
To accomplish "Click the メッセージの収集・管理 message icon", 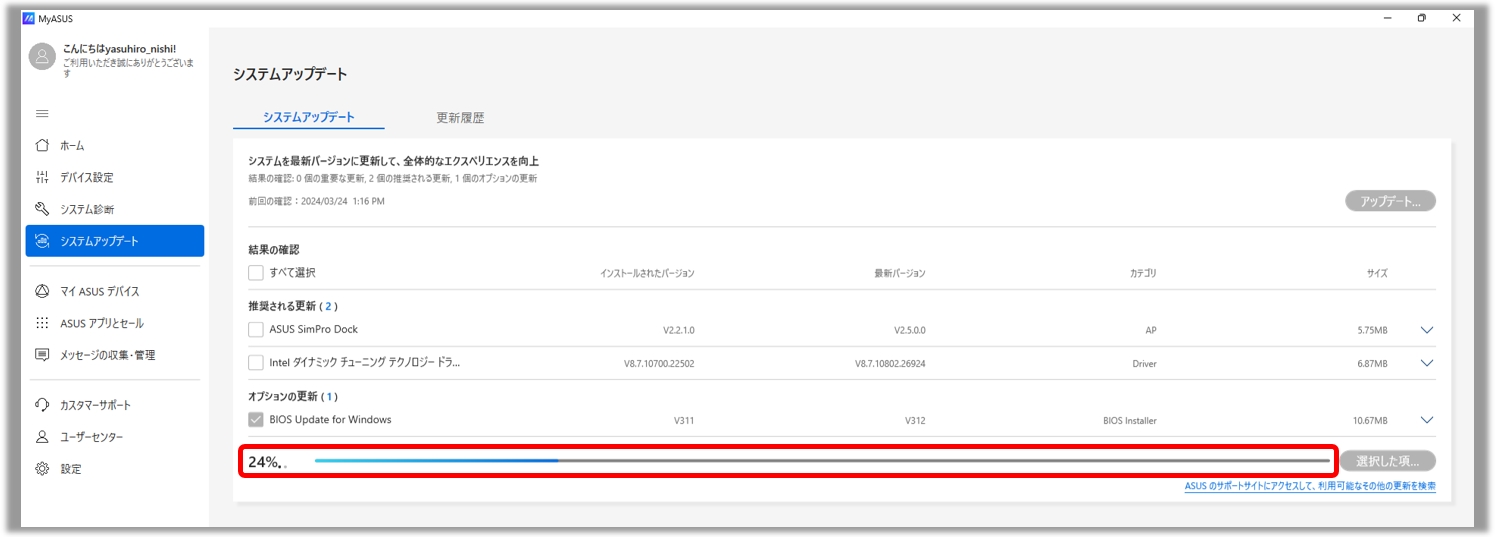I will coord(42,355).
